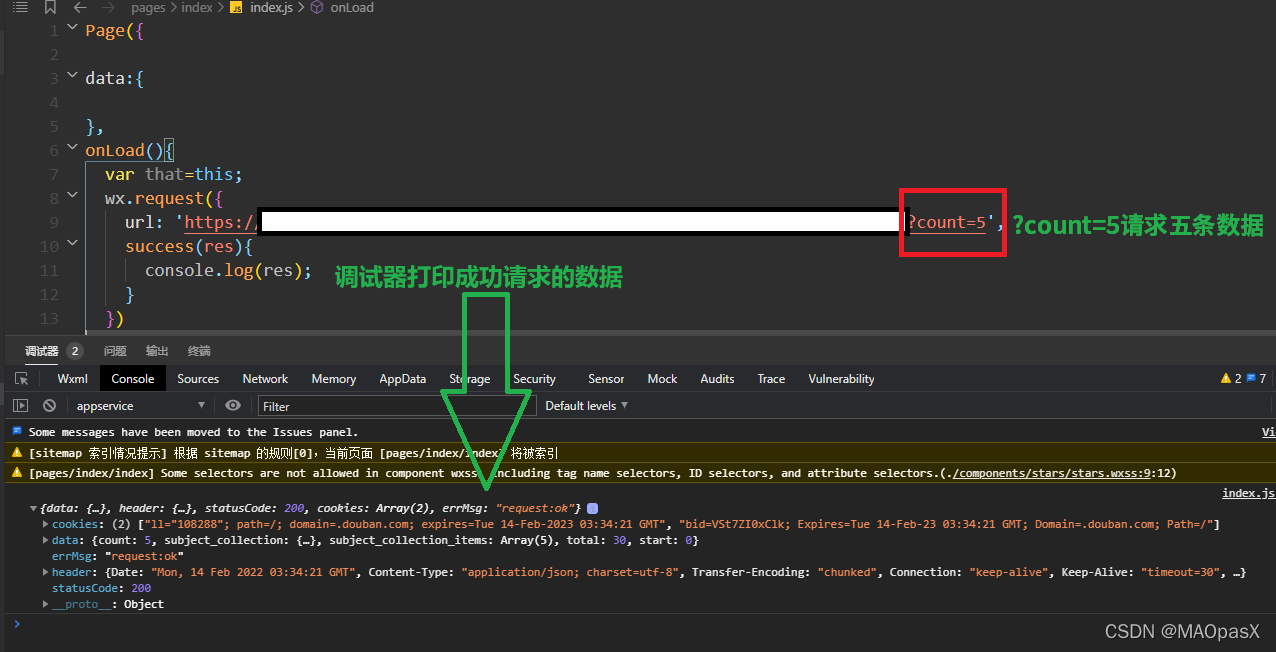
Task: Click the console prompt input line
Action: point(640,624)
